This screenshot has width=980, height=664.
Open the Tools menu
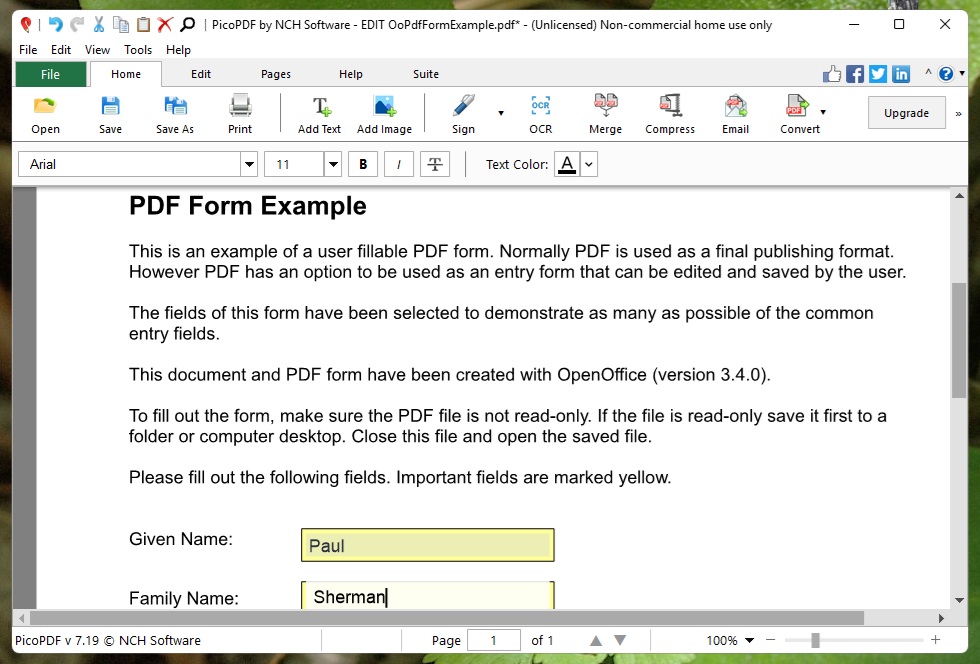pyautogui.click(x=138, y=50)
